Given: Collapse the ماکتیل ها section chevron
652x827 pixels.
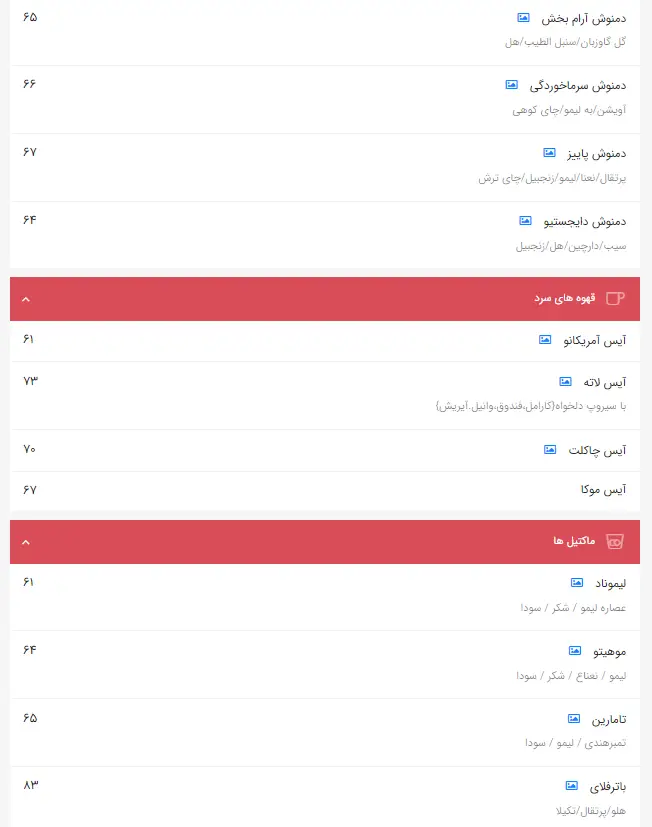Looking at the screenshot, I should [26, 542].
